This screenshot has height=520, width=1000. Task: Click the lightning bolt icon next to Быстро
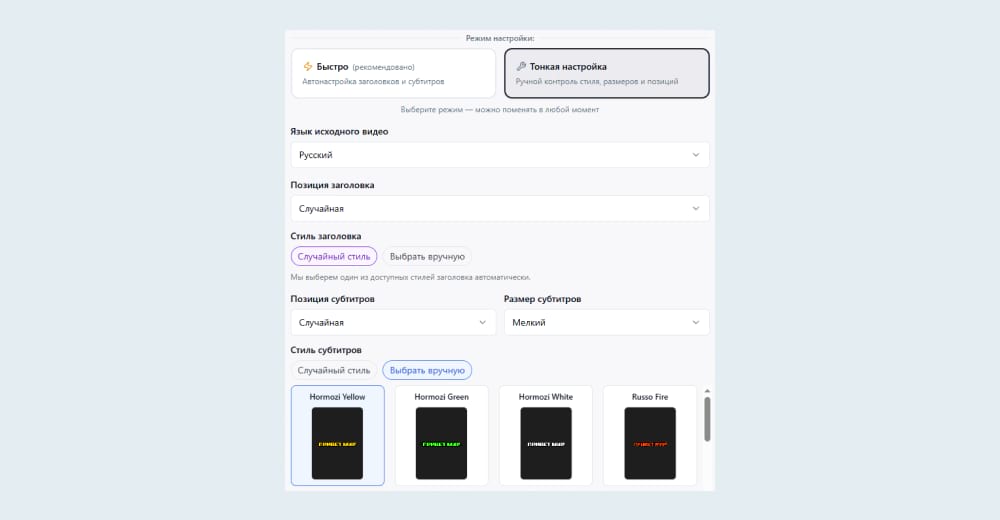click(x=308, y=67)
